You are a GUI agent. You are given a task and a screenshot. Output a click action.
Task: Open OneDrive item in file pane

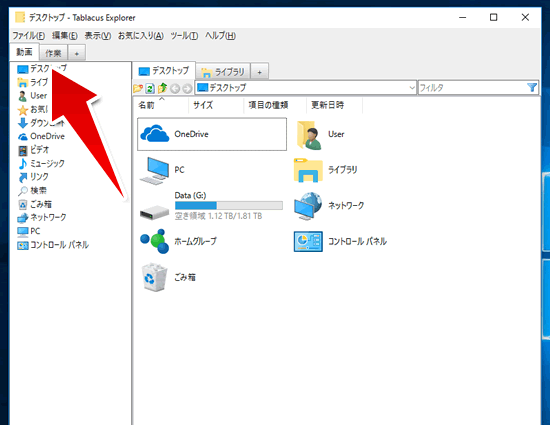[212, 134]
